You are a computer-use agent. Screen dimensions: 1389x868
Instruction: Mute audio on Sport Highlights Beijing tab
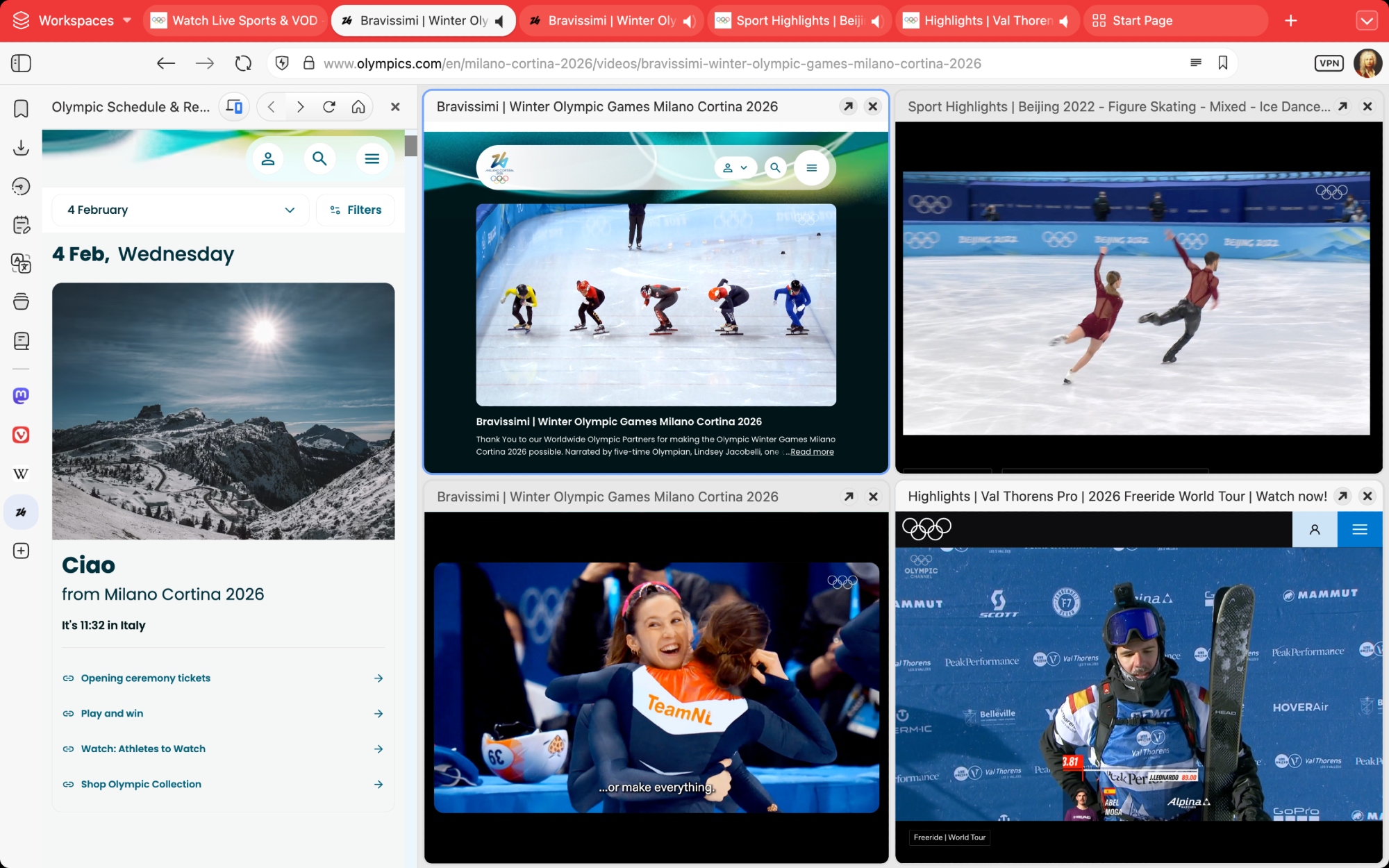click(876, 21)
